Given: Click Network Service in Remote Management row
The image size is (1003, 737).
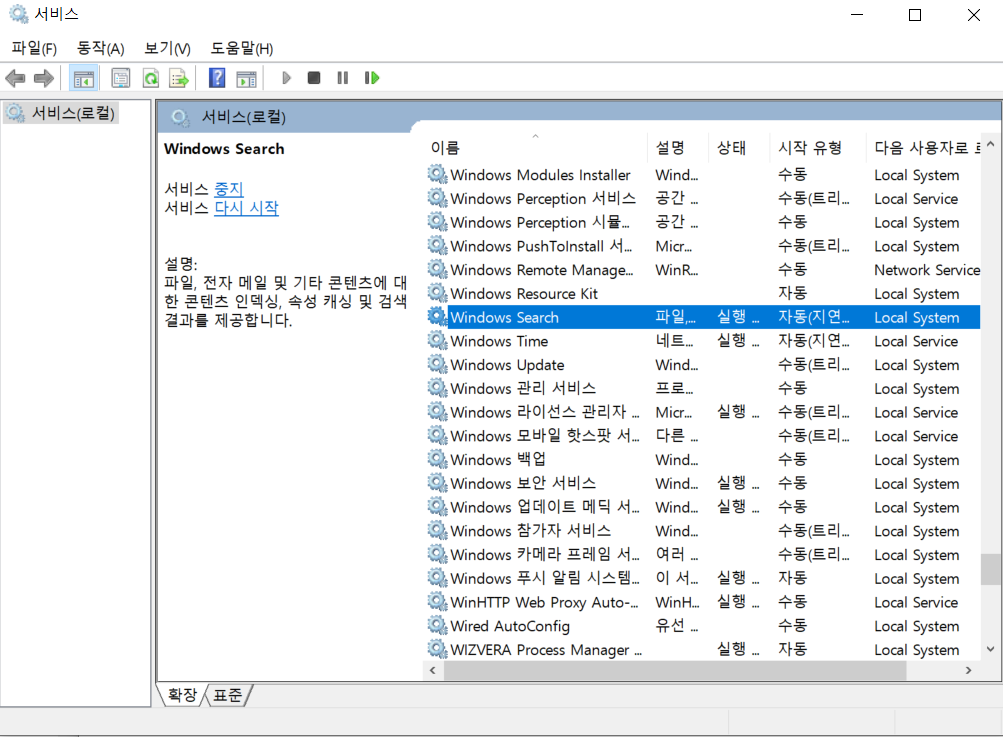Looking at the screenshot, I should pos(927,270).
